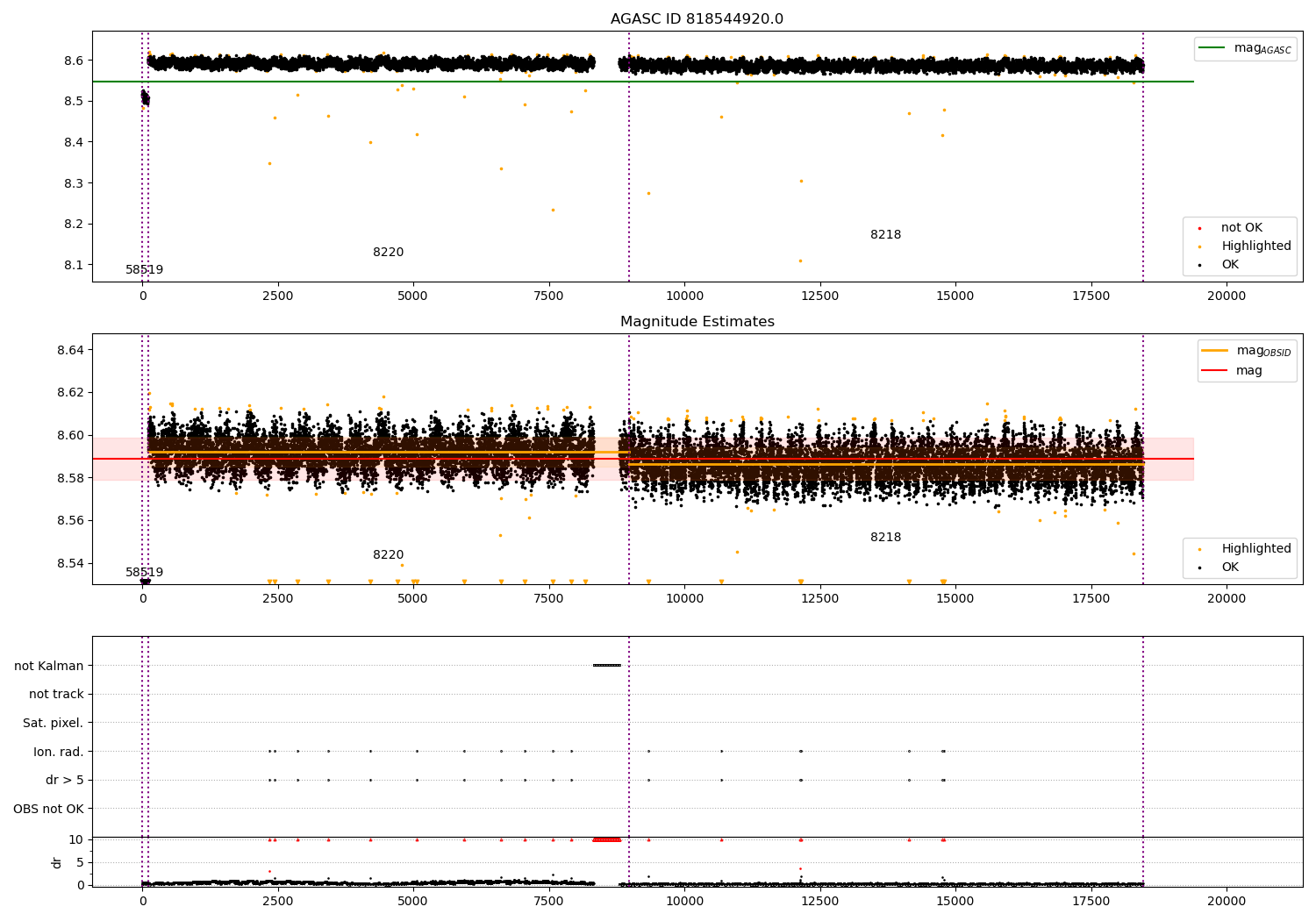The height and width of the screenshot is (921, 1316).
Task: Click the '8.3' y-axis tick of the top plot
Action: pyautogui.click(x=75, y=183)
